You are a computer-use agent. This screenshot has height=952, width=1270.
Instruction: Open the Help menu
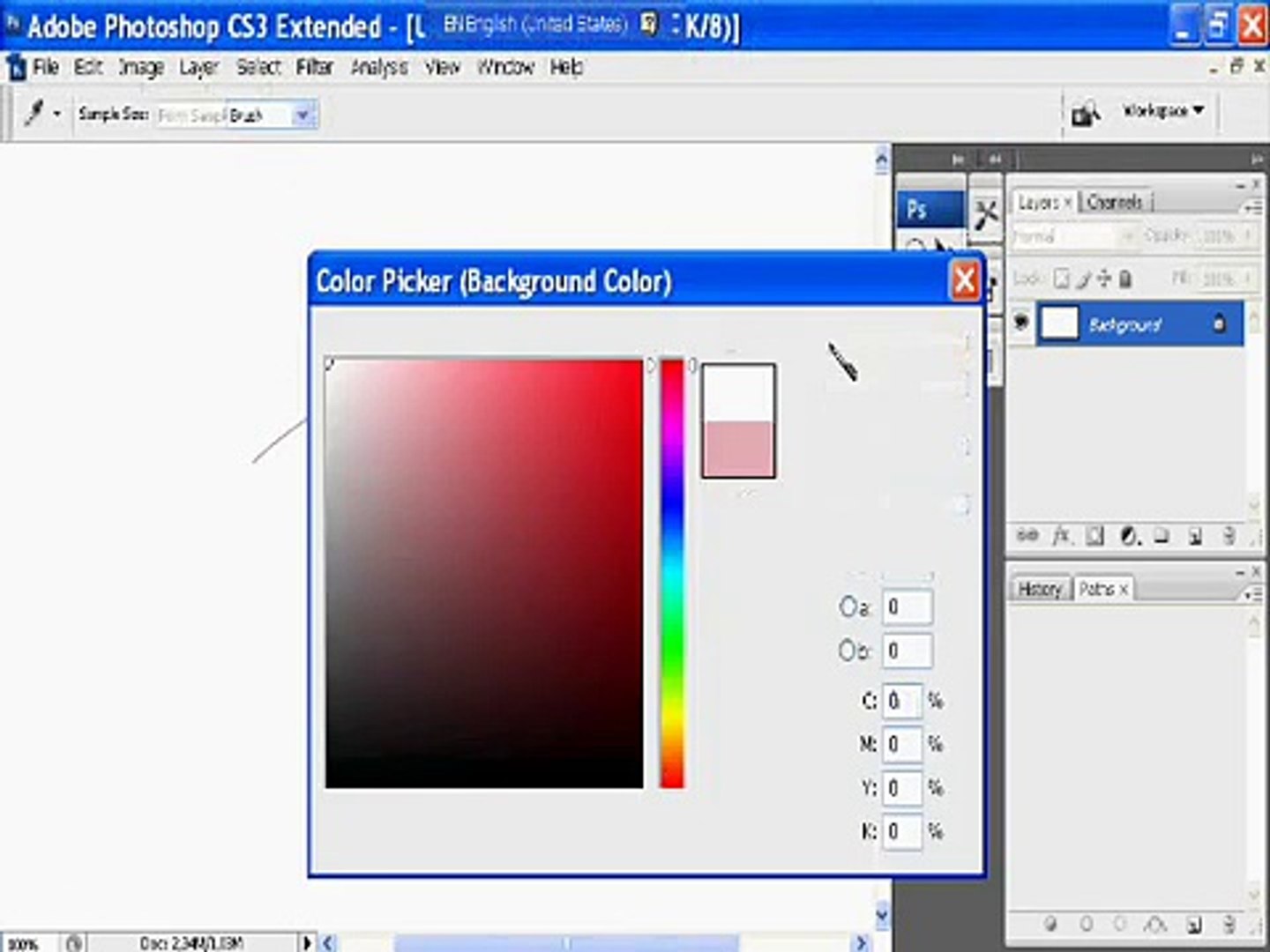566,67
